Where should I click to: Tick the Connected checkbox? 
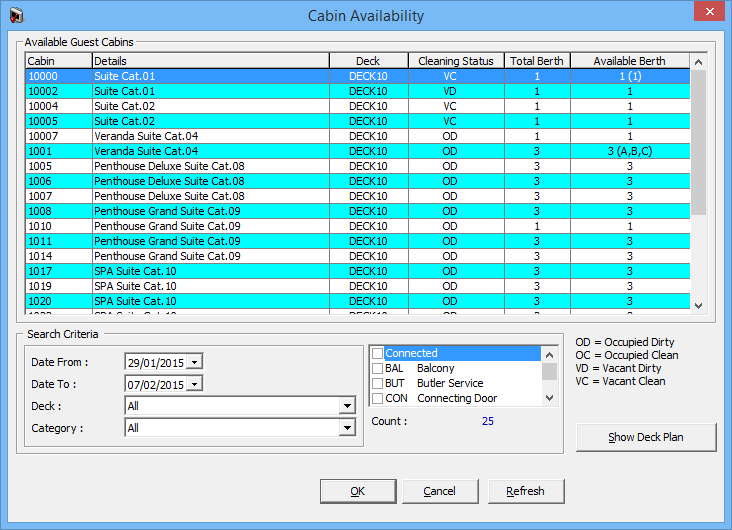point(378,353)
